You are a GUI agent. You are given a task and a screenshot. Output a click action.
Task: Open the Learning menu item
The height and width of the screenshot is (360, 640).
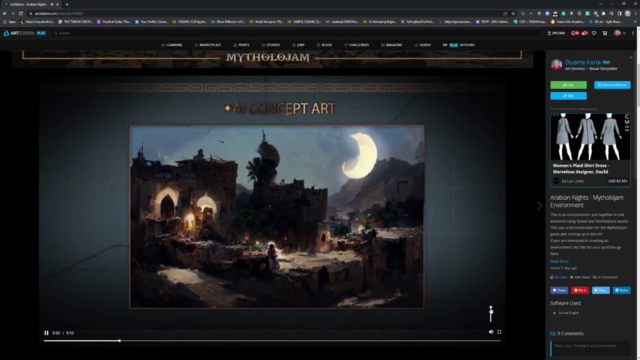pos(172,45)
